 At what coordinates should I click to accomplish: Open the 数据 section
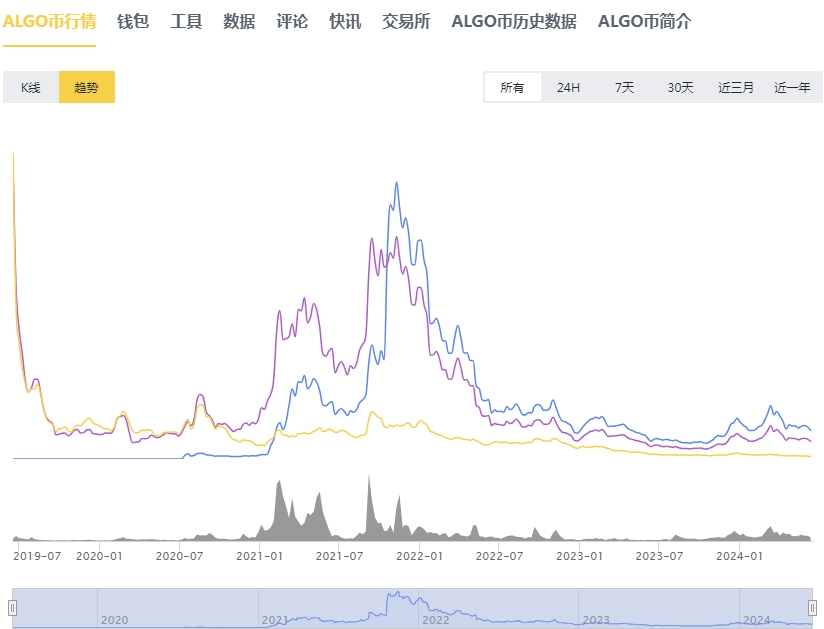click(x=237, y=22)
